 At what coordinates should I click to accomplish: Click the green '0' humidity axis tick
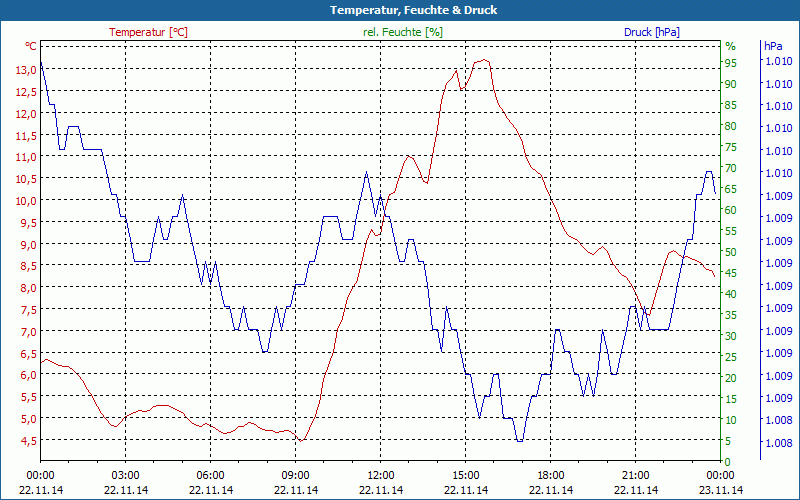(x=728, y=462)
